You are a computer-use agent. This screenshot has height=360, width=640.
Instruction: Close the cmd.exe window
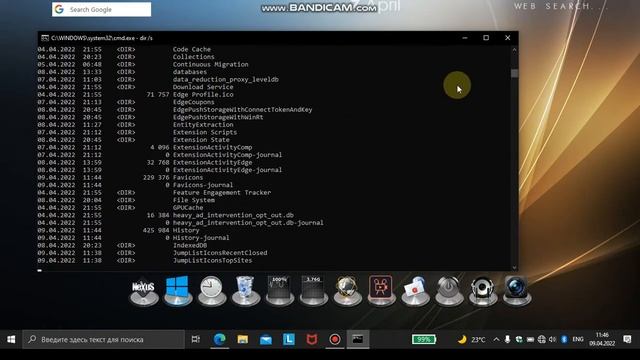[507, 38]
